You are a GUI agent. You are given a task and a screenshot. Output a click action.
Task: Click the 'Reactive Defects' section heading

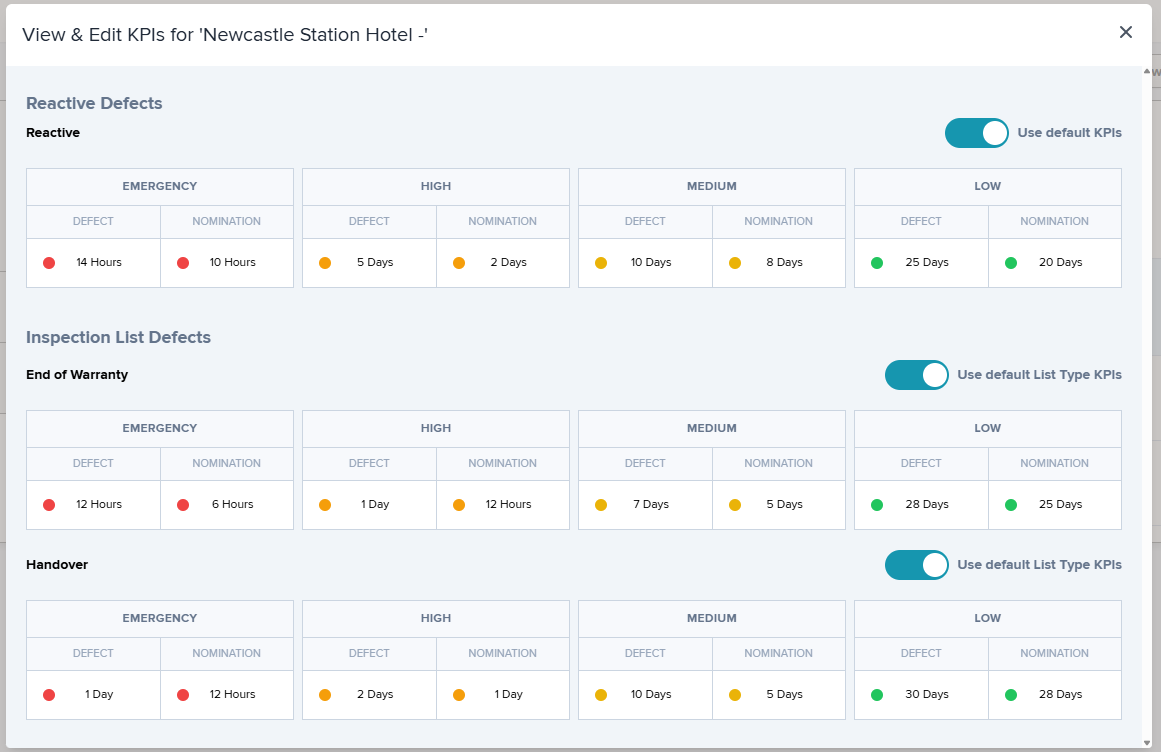(x=94, y=104)
